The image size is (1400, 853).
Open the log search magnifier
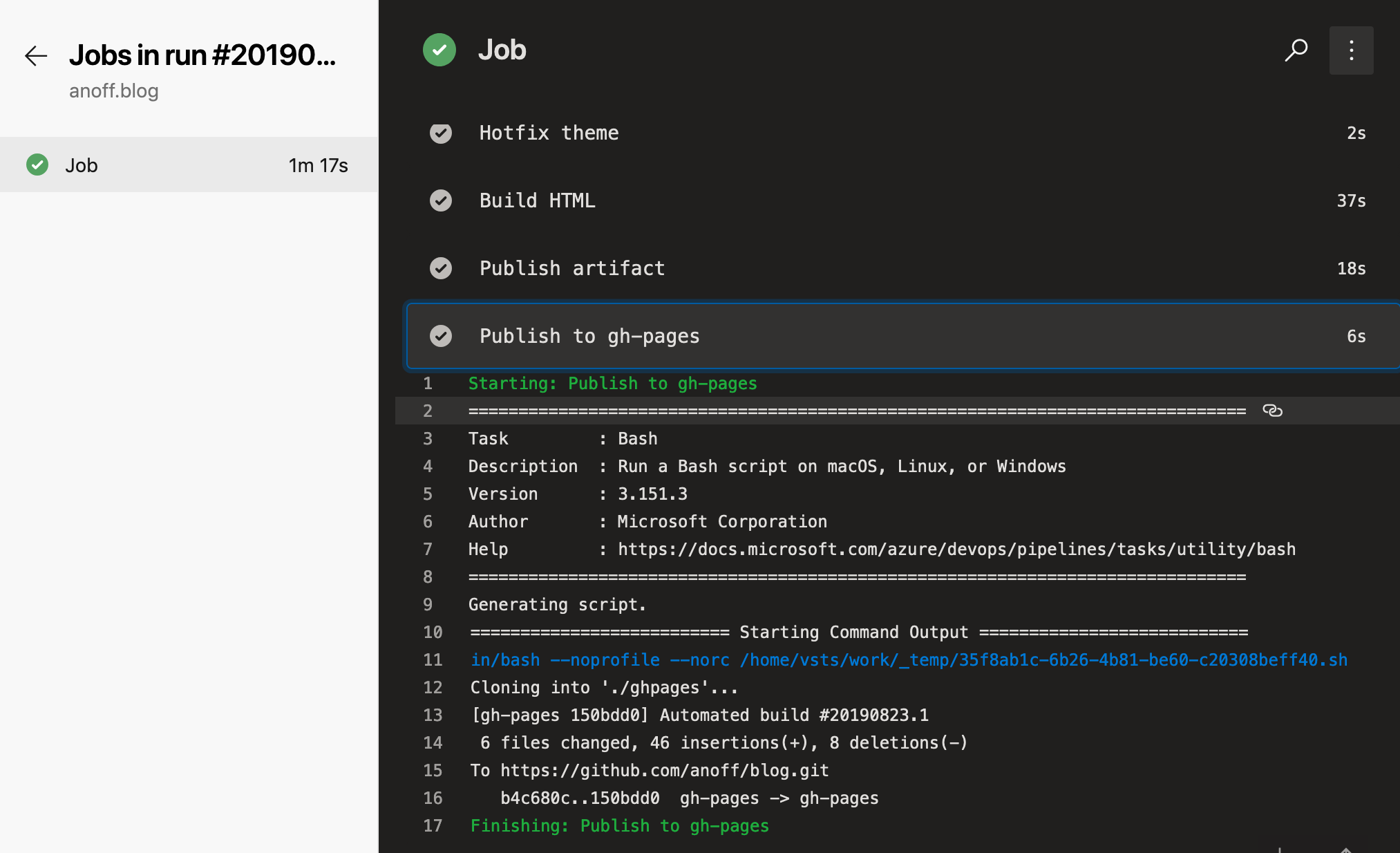[1296, 50]
